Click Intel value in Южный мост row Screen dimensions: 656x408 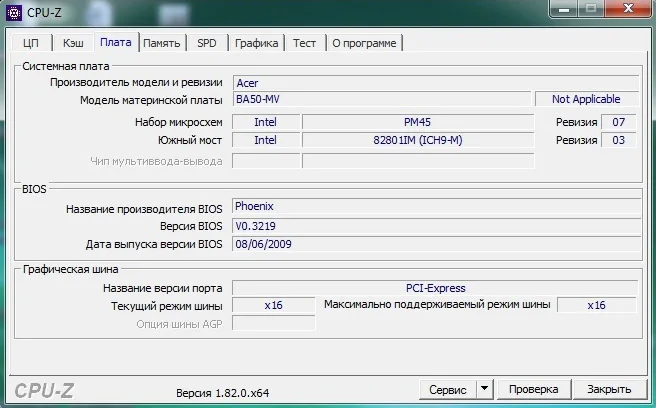[x=266, y=140]
